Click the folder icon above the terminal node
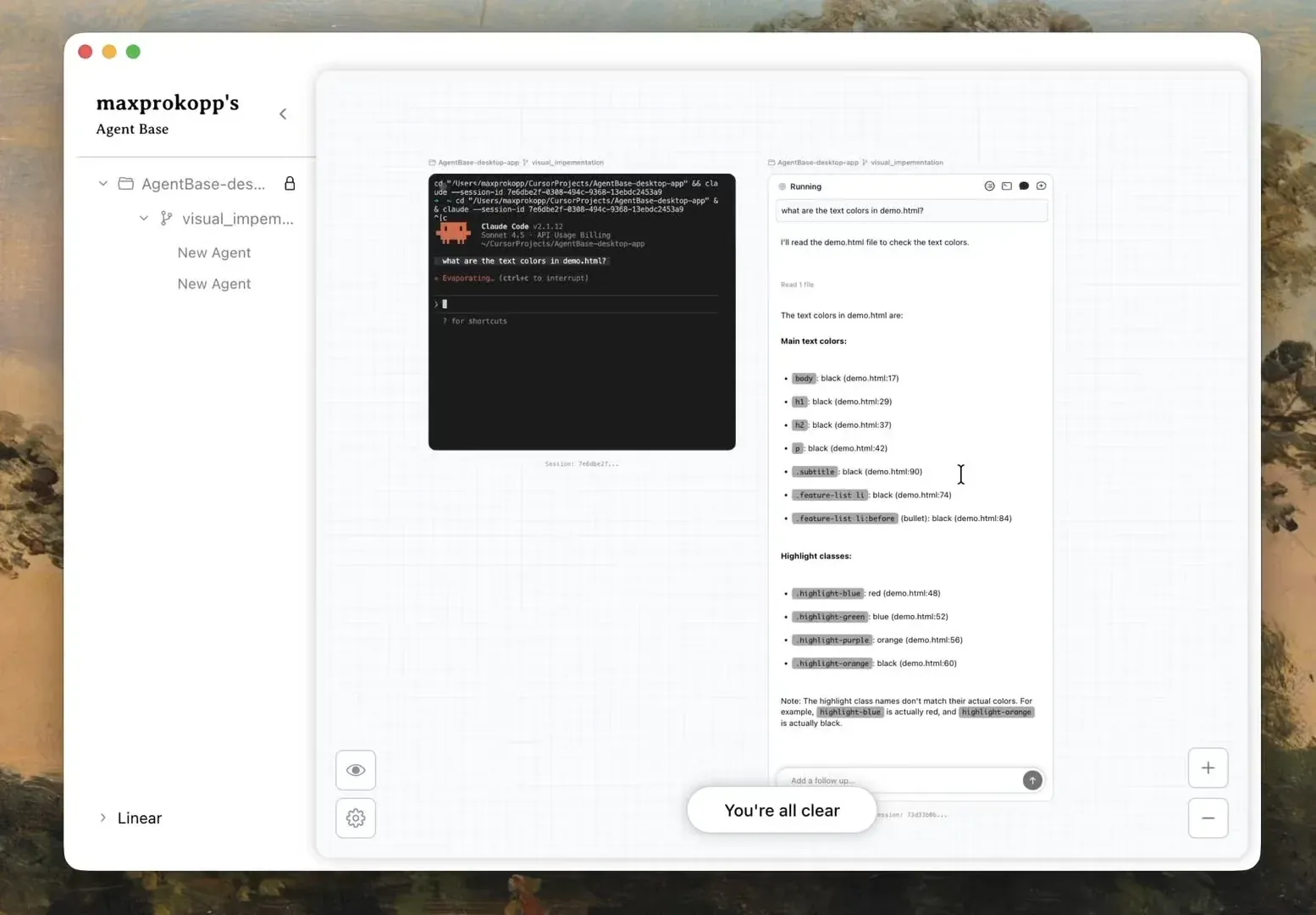The width and height of the screenshot is (1316, 915). coord(433,163)
